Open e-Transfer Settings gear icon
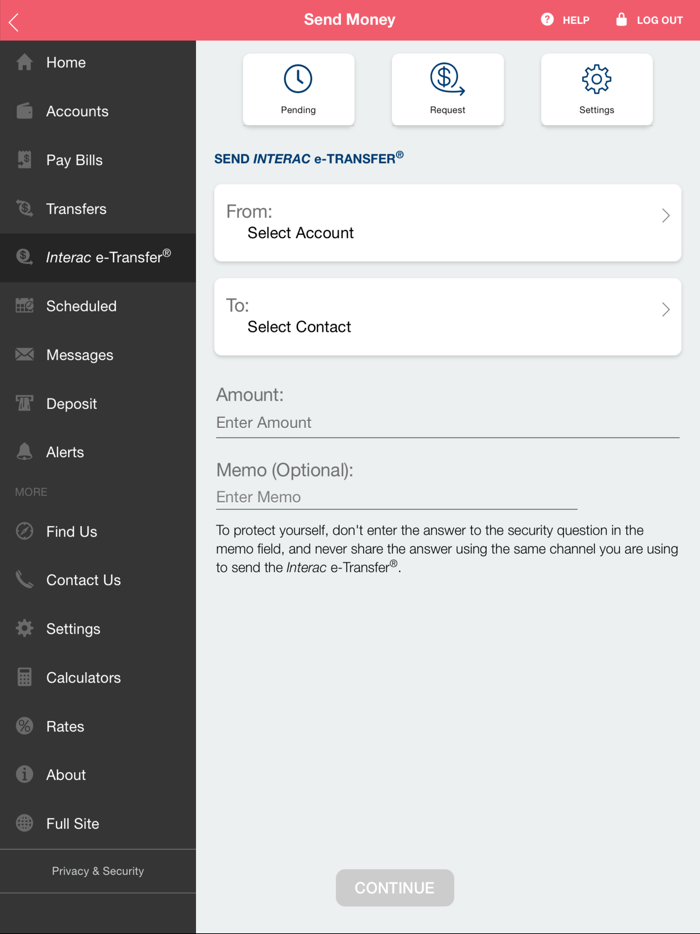 click(x=596, y=79)
